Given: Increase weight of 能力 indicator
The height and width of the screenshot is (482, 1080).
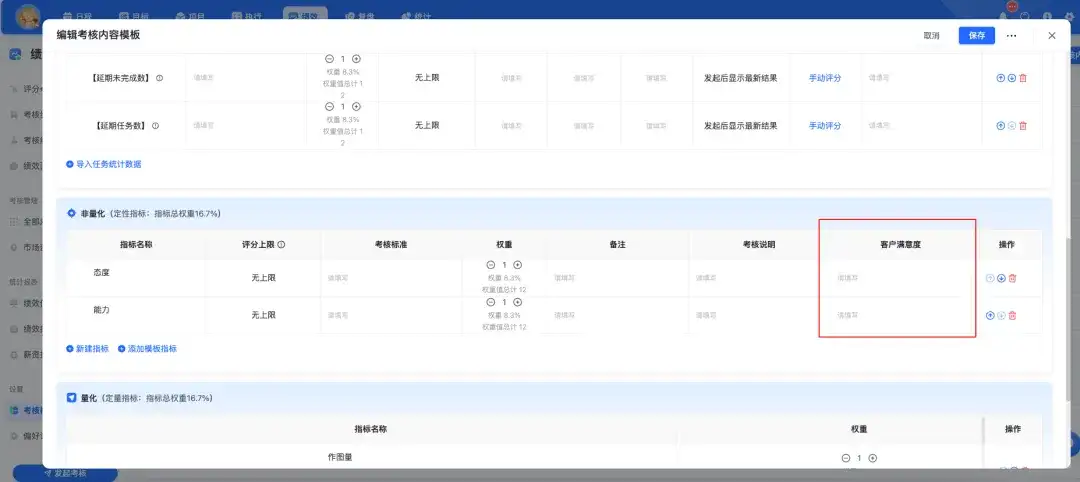Looking at the screenshot, I should pyautogui.click(x=518, y=302).
